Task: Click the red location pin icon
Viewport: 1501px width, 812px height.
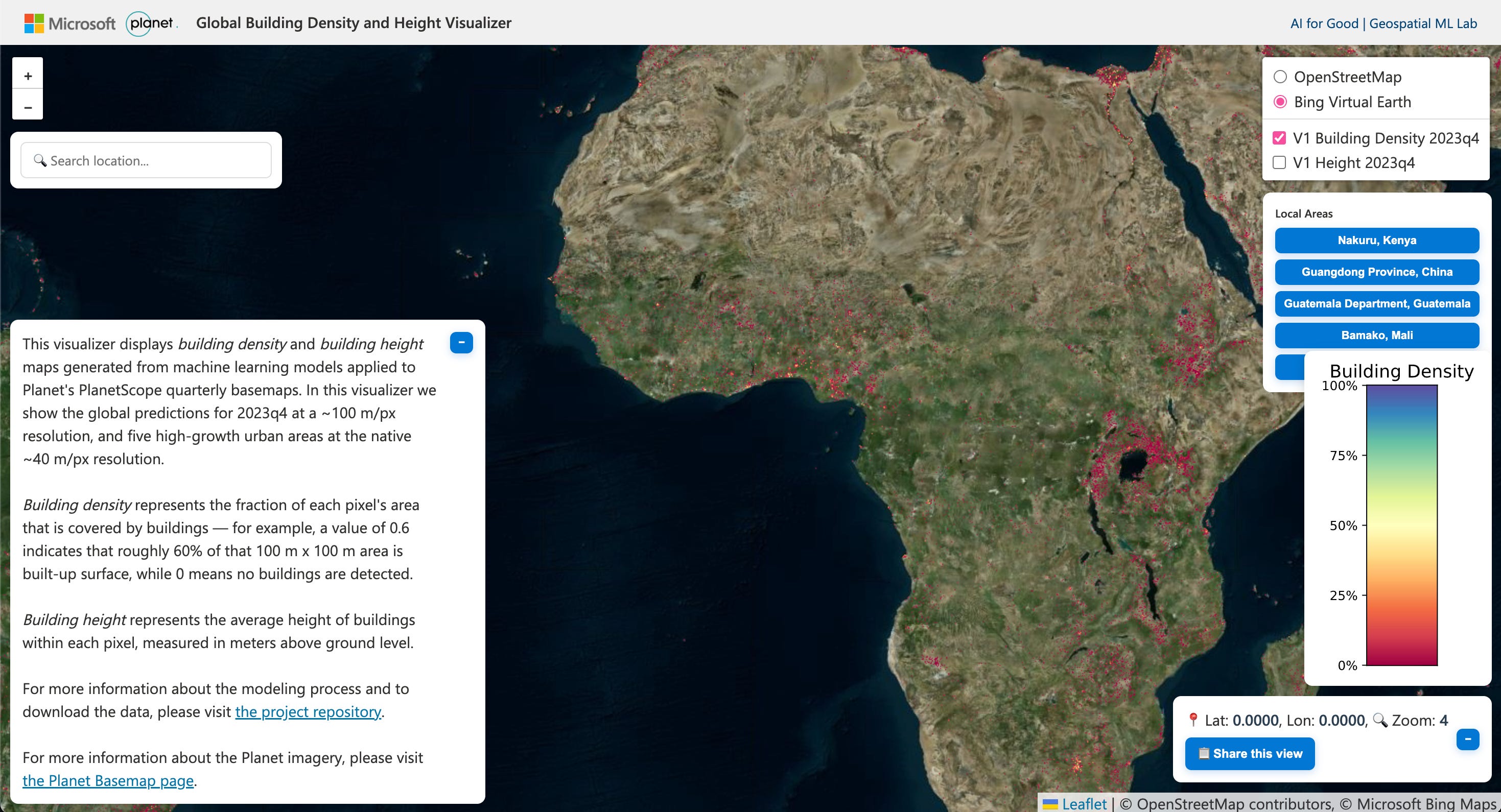Action: 1193,720
